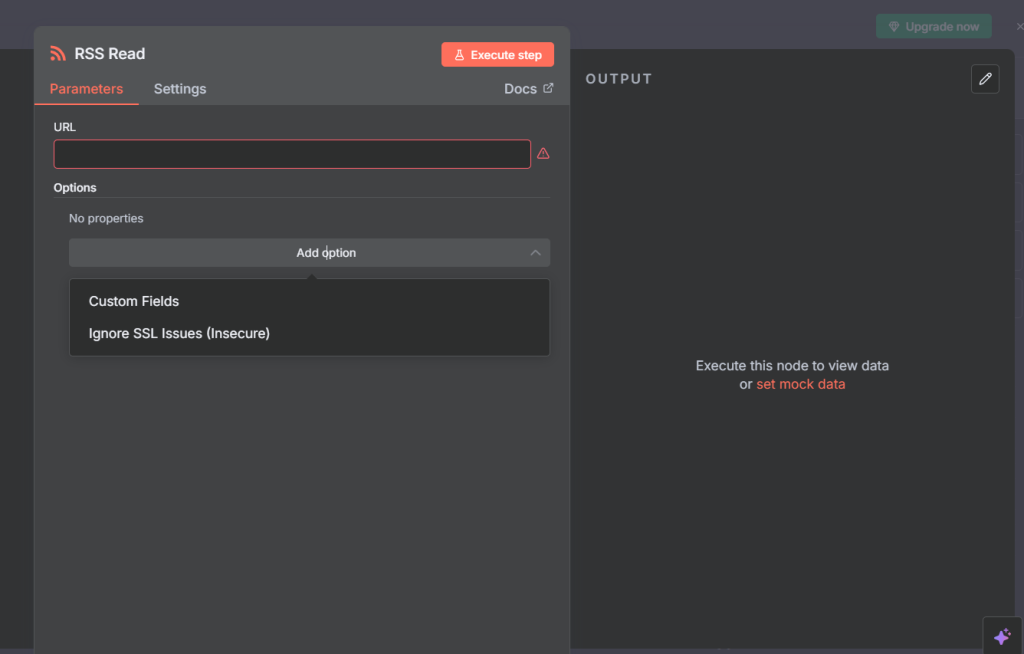Click the RSS Read node title
The width and height of the screenshot is (1024, 654).
pos(110,54)
